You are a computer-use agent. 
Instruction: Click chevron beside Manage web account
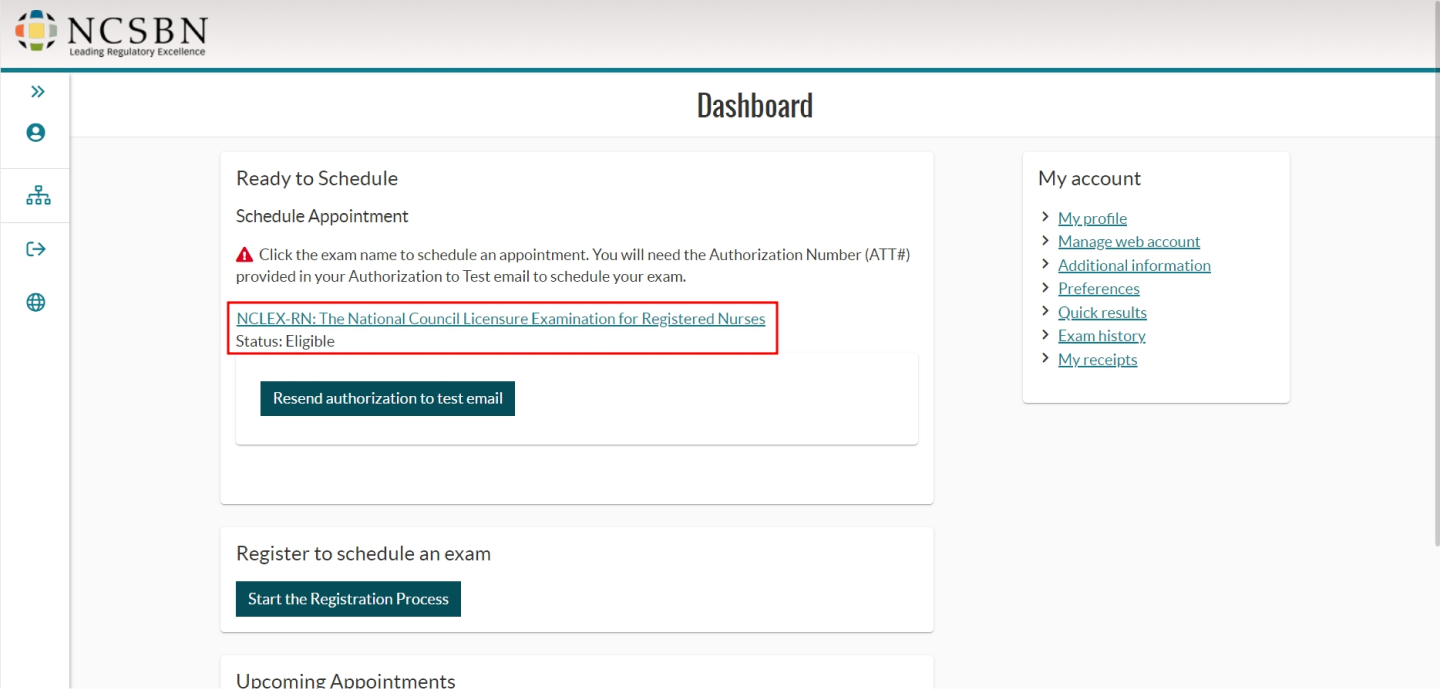(x=1045, y=241)
